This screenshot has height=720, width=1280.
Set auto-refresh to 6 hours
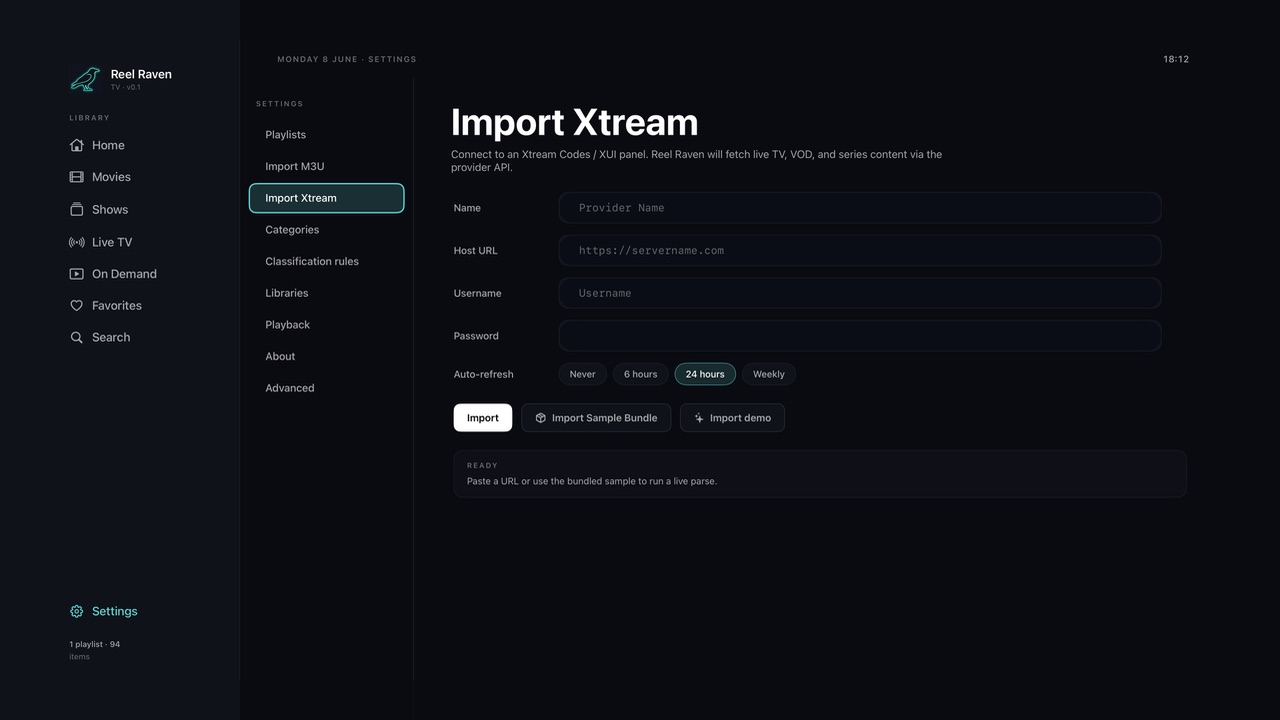tap(640, 374)
